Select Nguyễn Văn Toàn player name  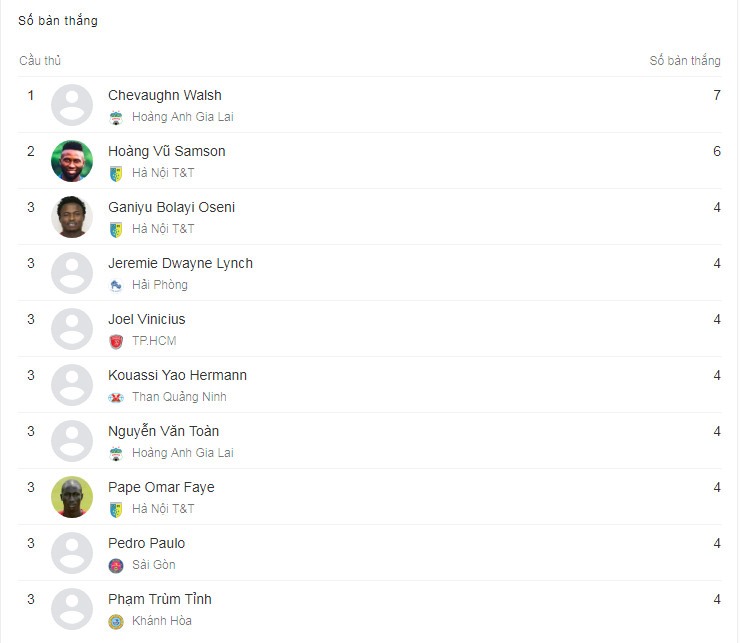tap(164, 431)
